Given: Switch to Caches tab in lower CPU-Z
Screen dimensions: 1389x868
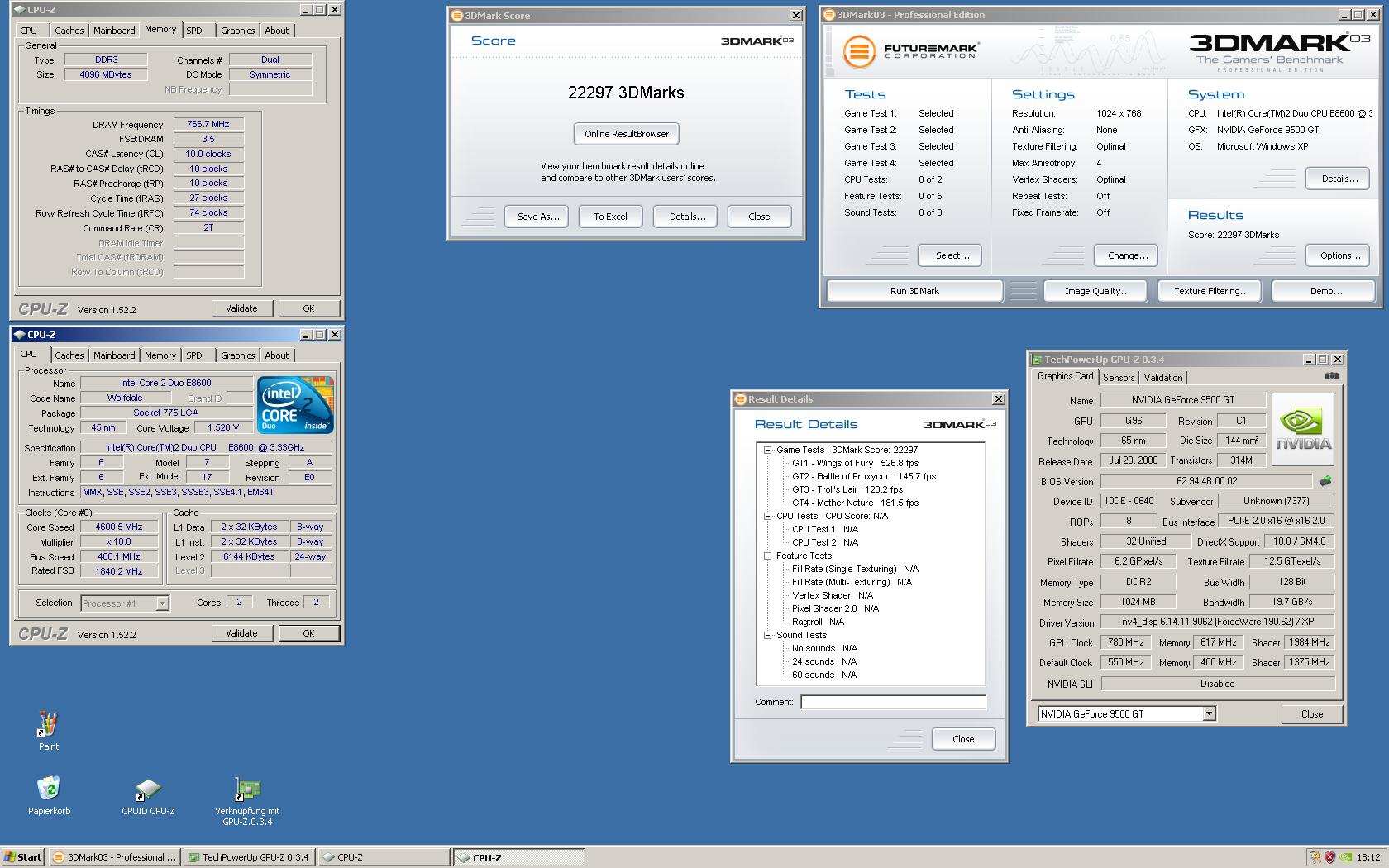Looking at the screenshot, I should click(x=69, y=355).
